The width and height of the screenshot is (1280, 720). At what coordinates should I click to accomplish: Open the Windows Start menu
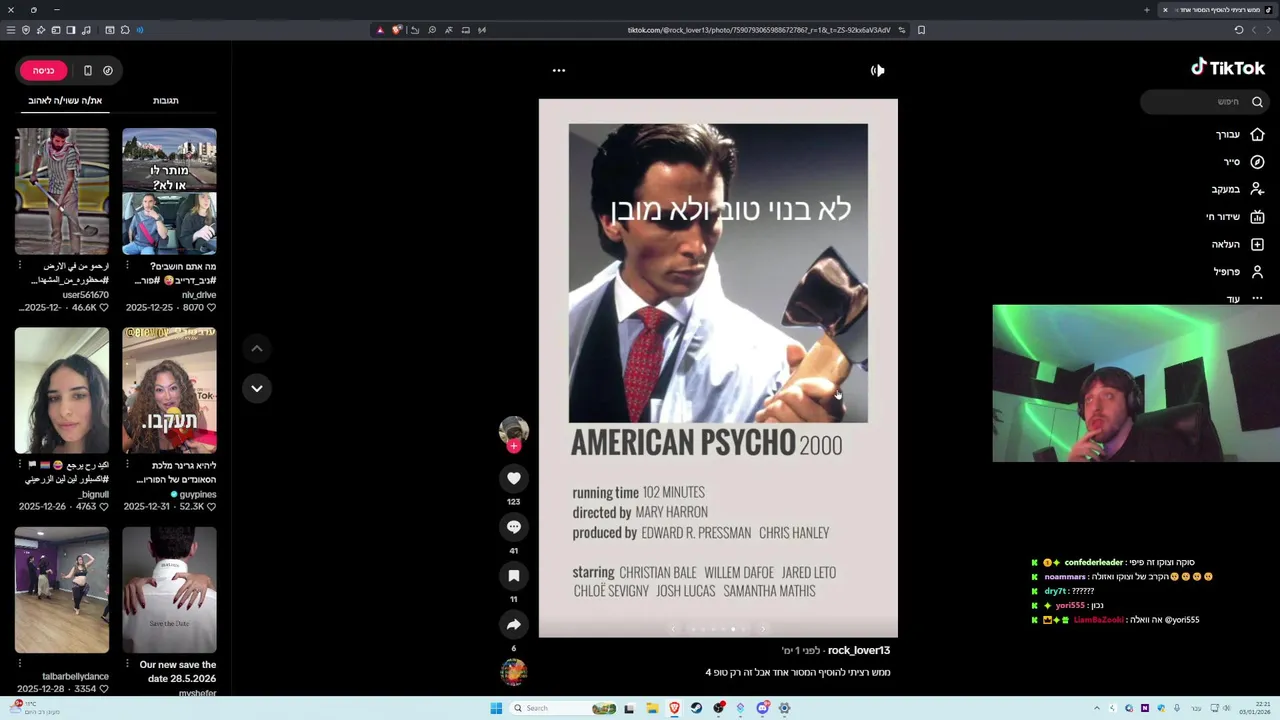pos(496,708)
